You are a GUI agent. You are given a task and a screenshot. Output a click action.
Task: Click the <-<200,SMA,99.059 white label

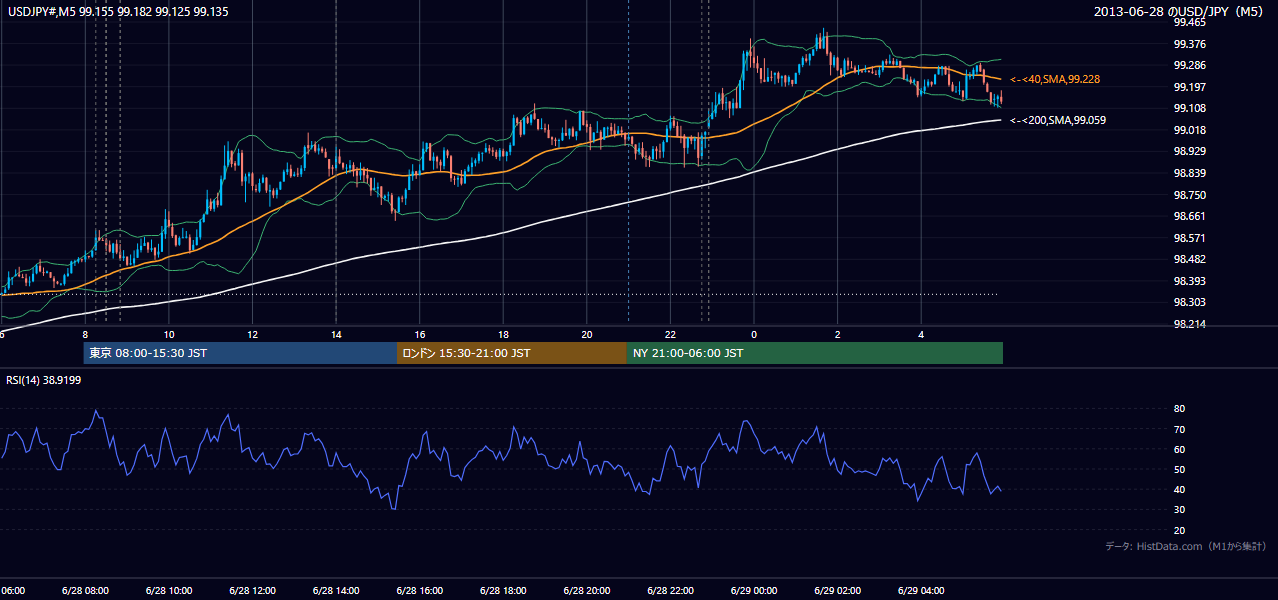point(1058,120)
